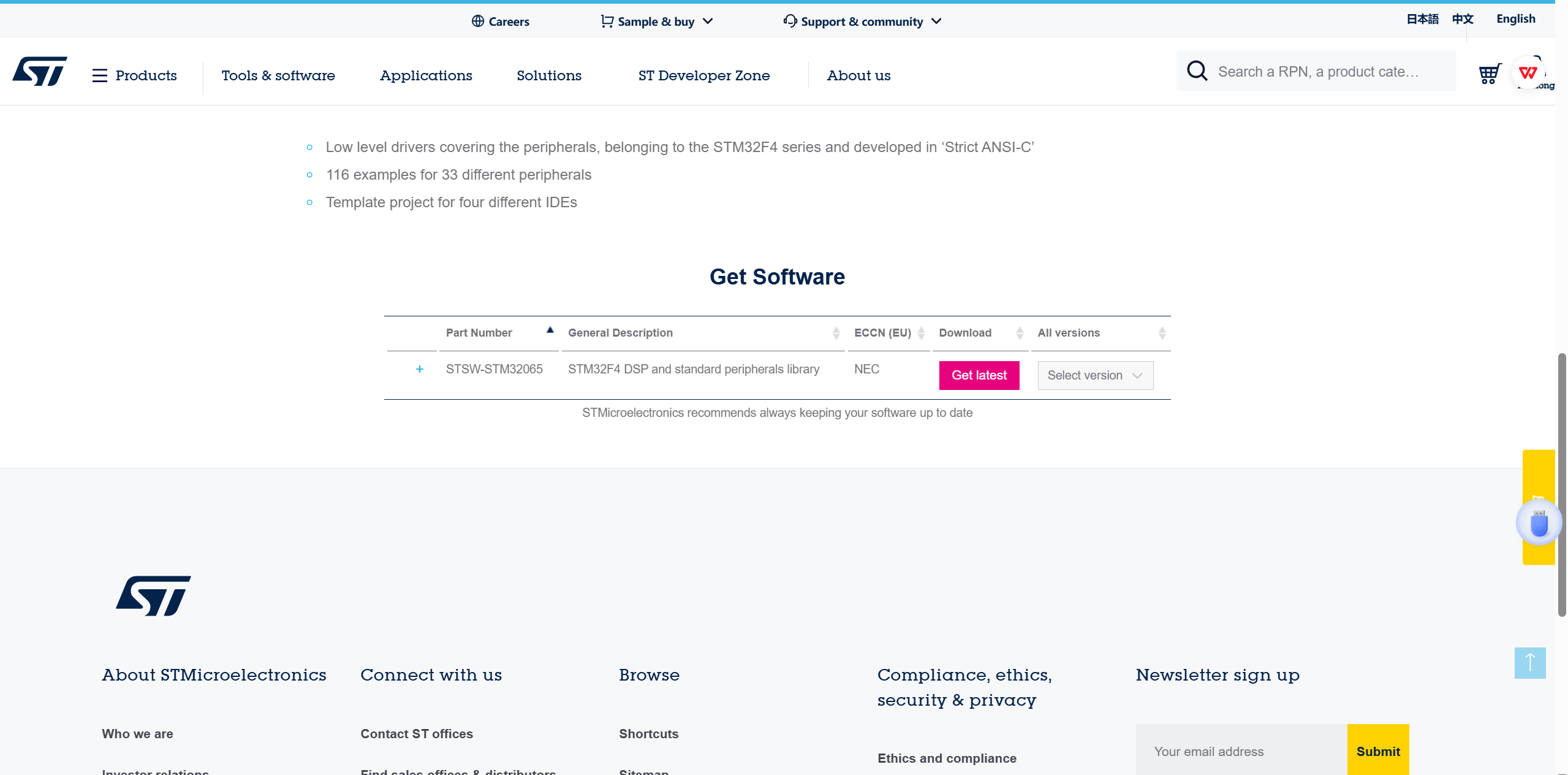Click the Get latest download button
This screenshot has width=1568, height=775.
[979, 375]
